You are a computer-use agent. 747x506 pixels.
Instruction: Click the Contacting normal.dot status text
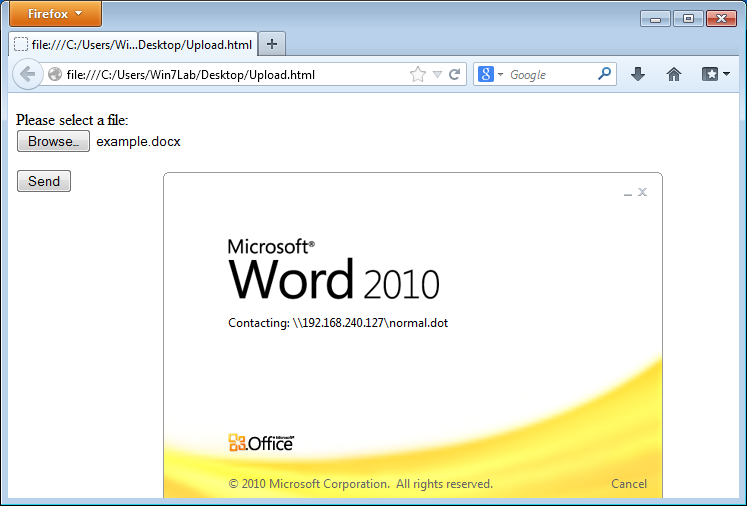(x=338, y=323)
